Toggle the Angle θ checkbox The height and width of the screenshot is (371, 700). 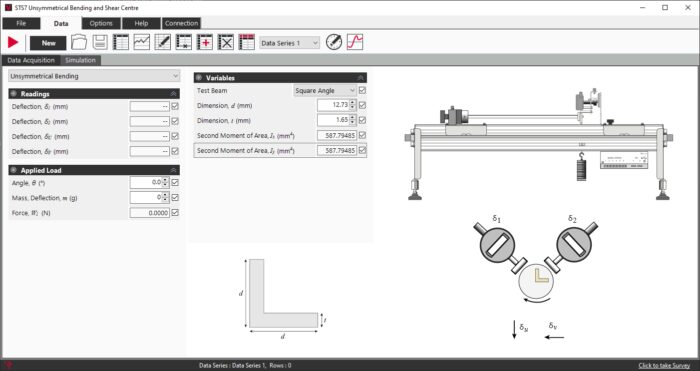pyautogui.click(x=175, y=182)
